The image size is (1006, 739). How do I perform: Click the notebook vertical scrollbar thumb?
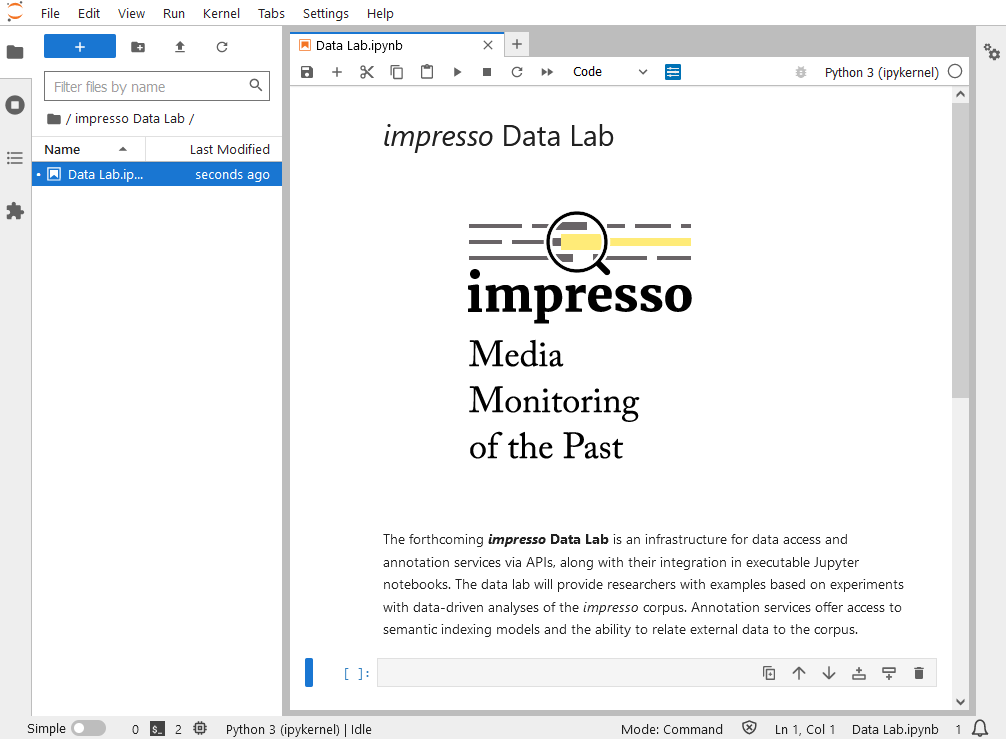pyautogui.click(x=960, y=250)
